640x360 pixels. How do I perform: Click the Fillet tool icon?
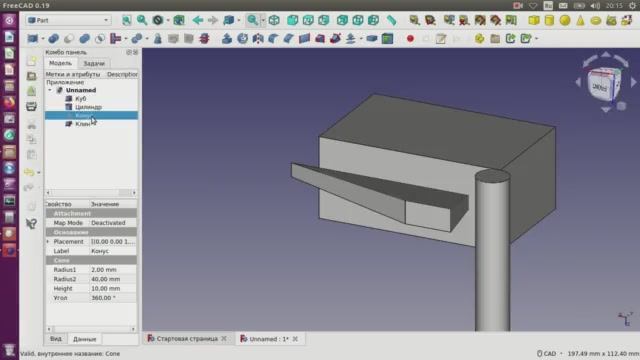click(x=273, y=39)
